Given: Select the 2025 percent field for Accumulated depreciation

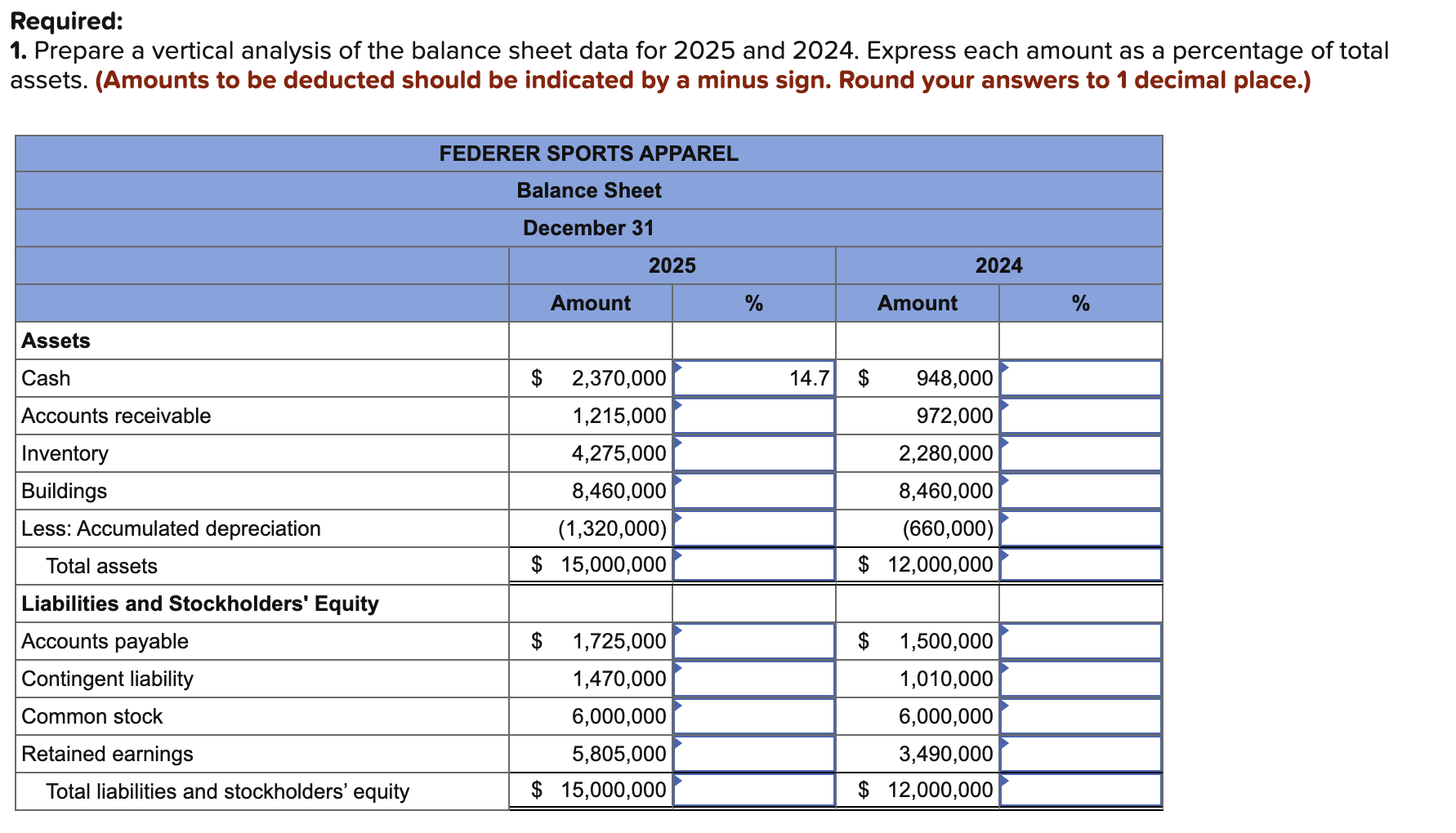Looking at the screenshot, I should tap(754, 528).
